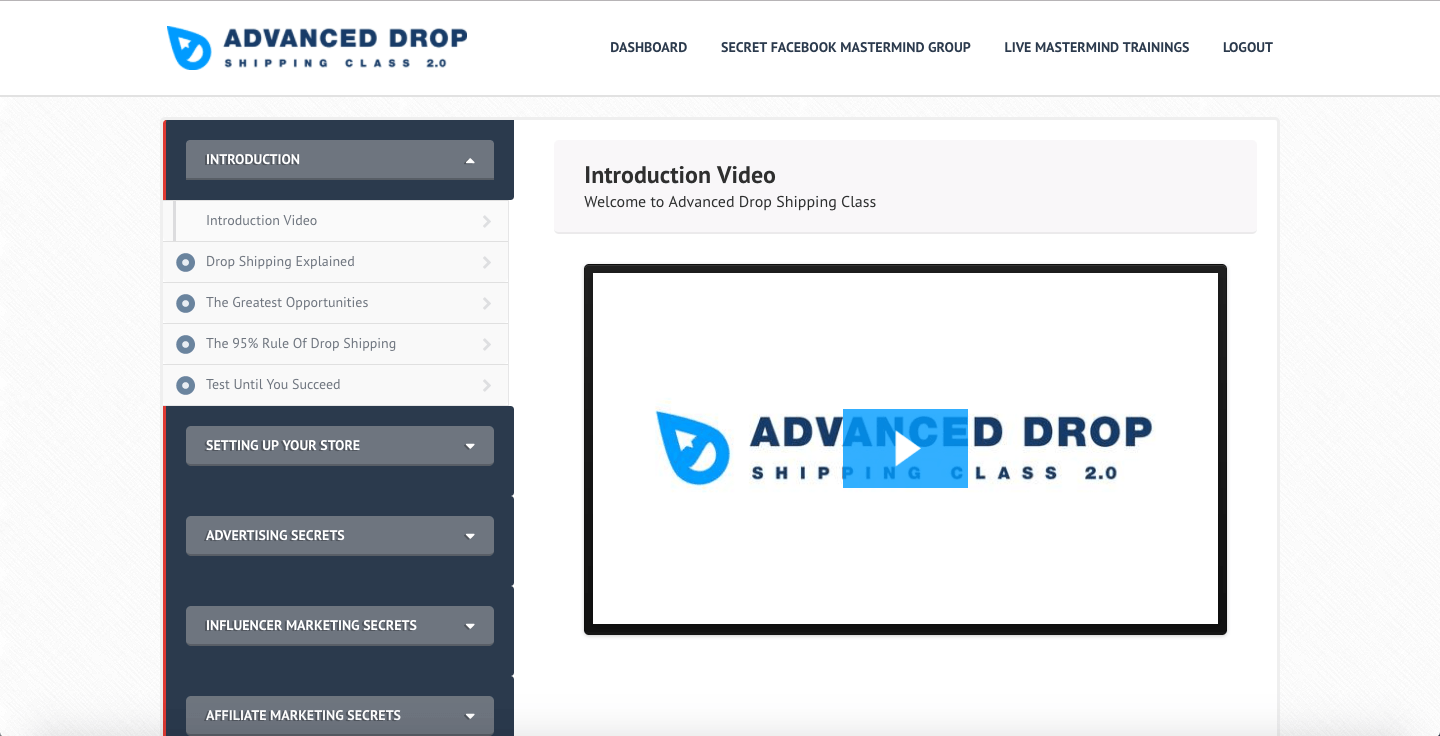Click the dropdown arrow on Setting Up Your Store

470,446
